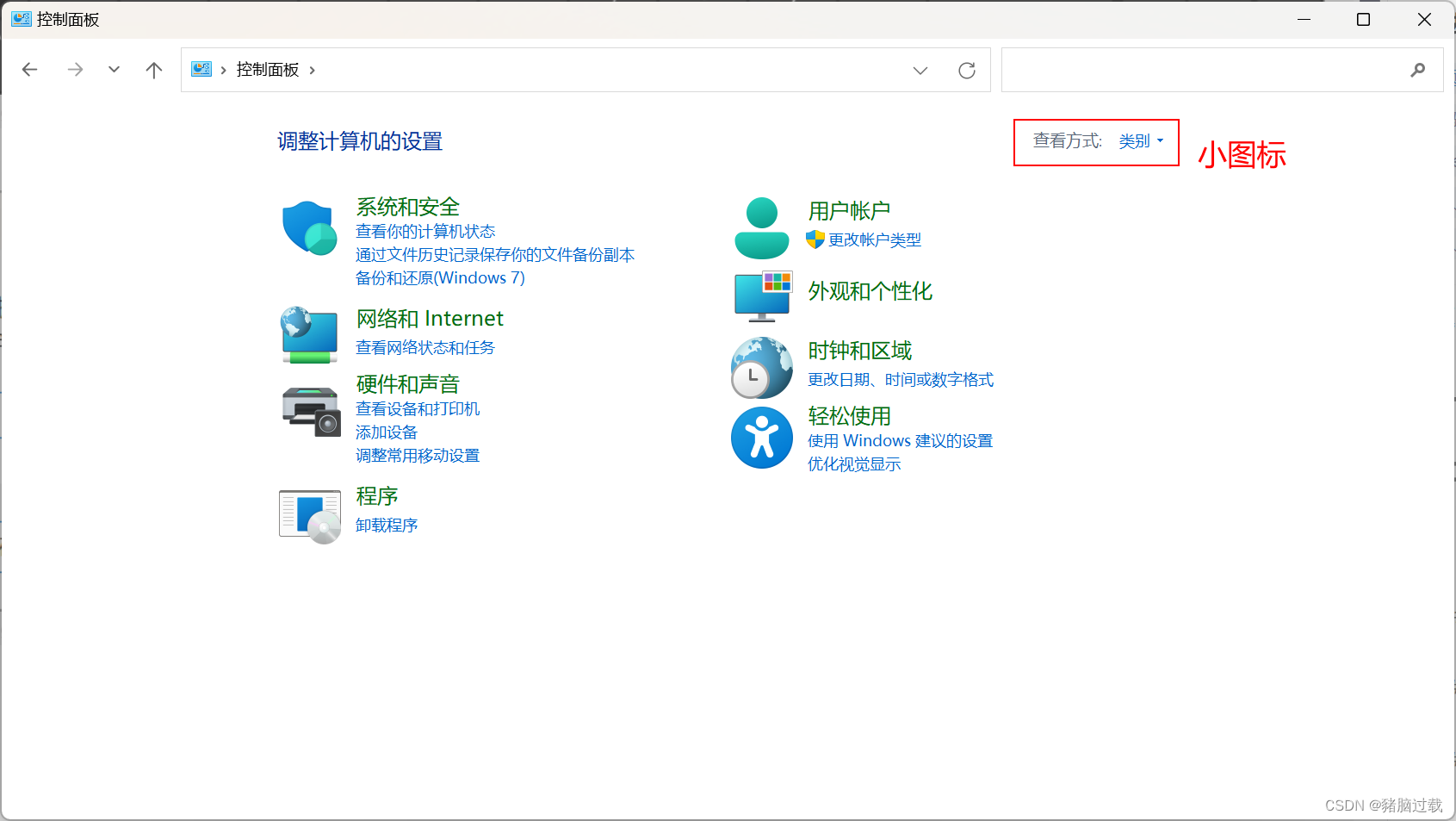Click the Ease of Access icon
Screen dimensions: 1456x821
pos(762,438)
